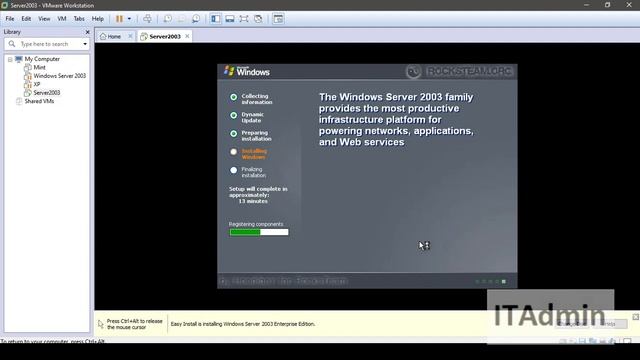The image size is (640, 360).
Task: Switch to Unity mode
Action: (258, 19)
